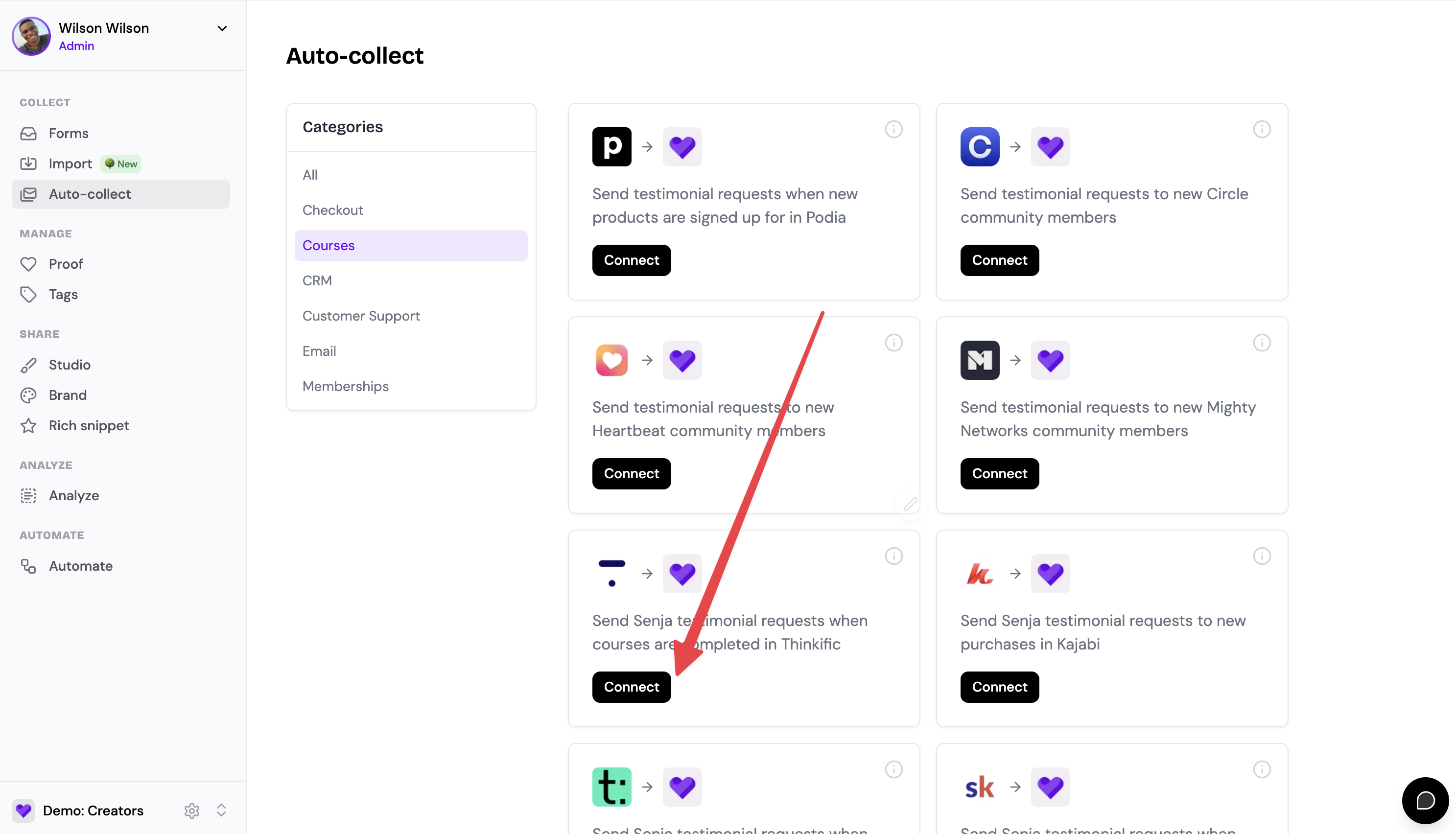Click the Demo: Creators heart logo
Image resolution: width=1456 pixels, height=834 pixels.
coord(23,811)
